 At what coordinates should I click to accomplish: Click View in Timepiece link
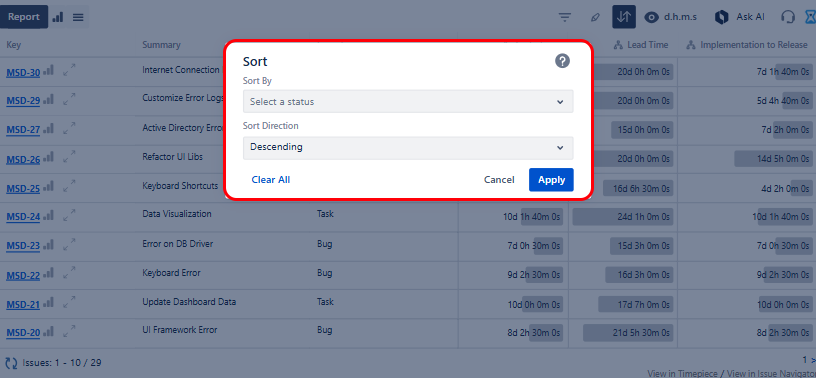[682, 374]
